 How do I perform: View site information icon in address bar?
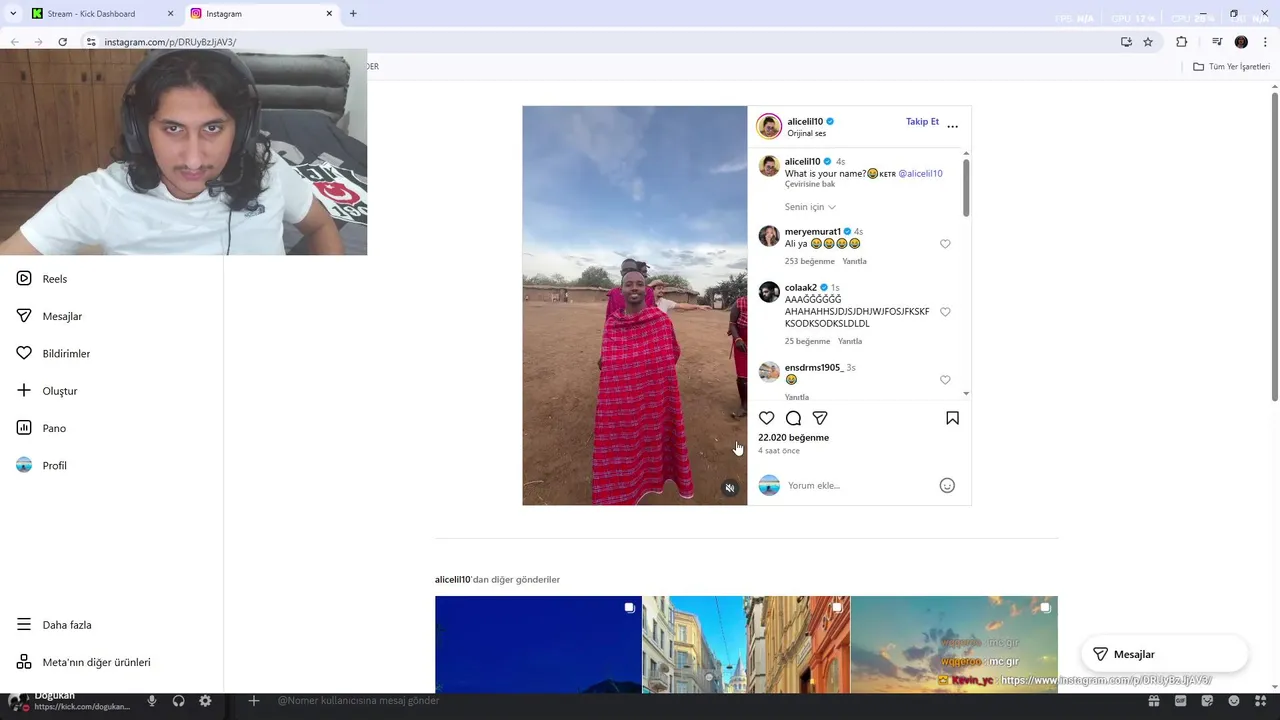(90, 42)
